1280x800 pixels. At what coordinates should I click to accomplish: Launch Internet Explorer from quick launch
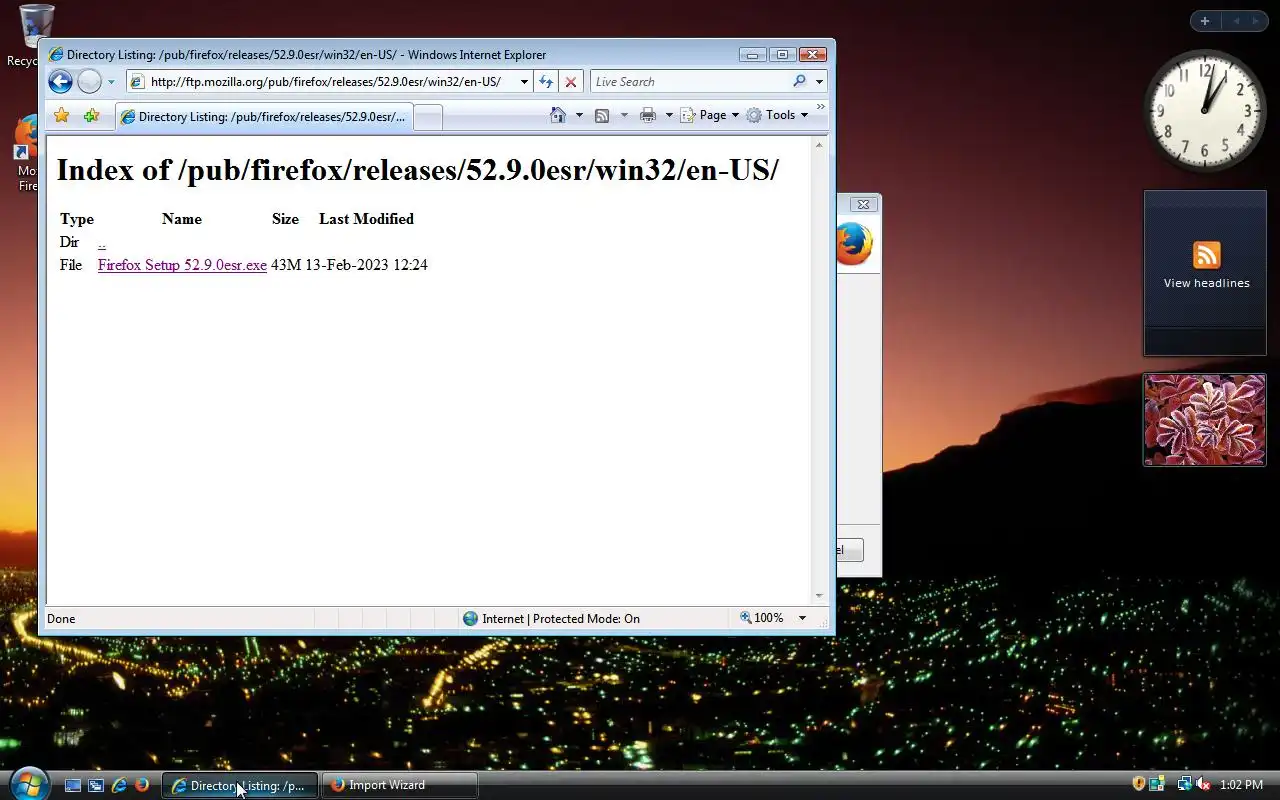click(x=119, y=786)
